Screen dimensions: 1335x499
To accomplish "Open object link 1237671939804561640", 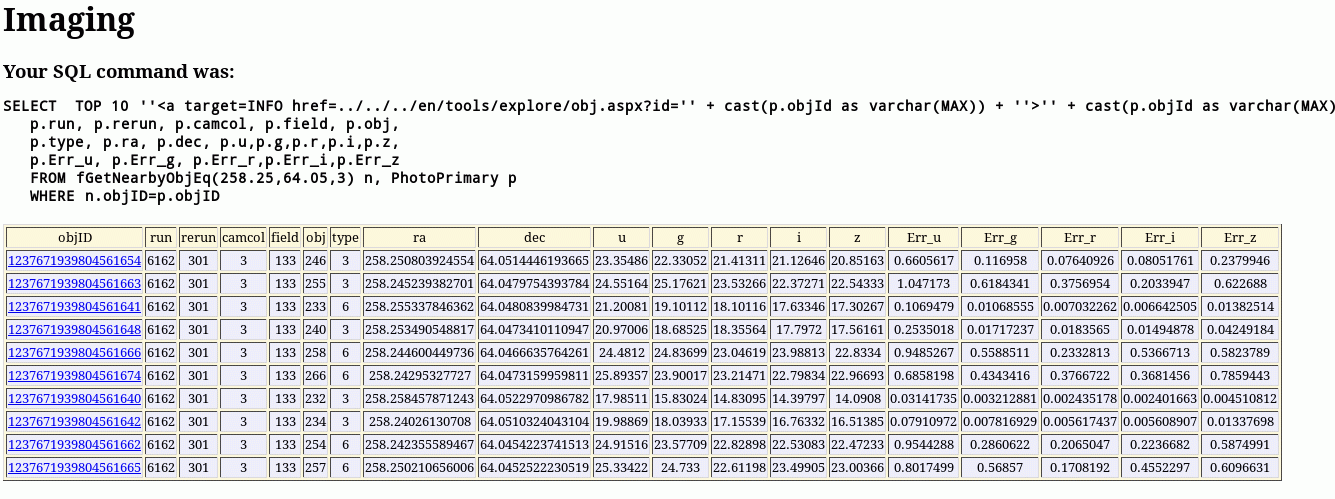I will click(75, 398).
